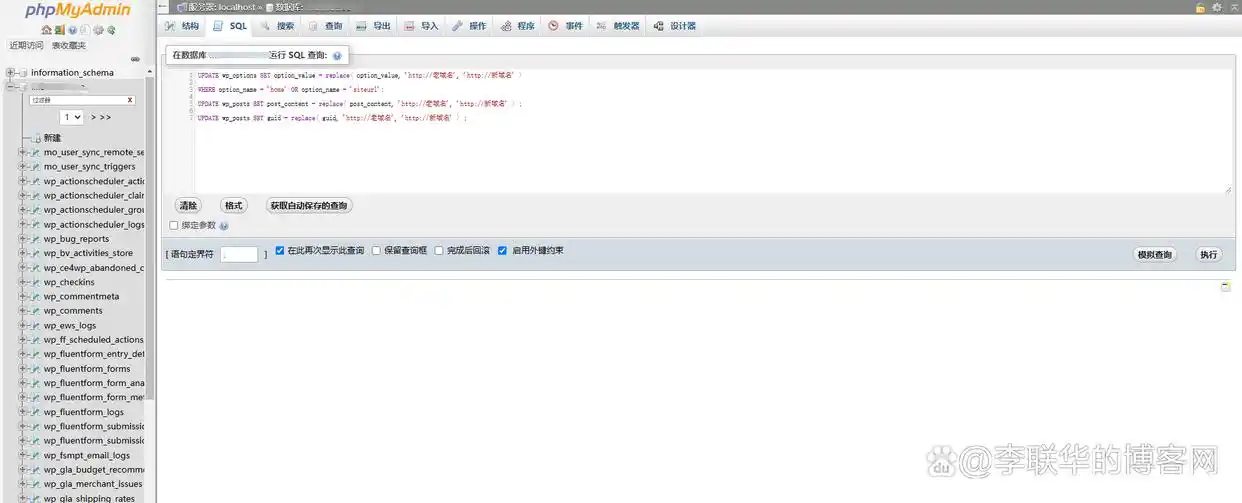This screenshot has height=503, width=1242.
Task: Click the phpMyAdmin home icon
Action: tap(46, 30)
